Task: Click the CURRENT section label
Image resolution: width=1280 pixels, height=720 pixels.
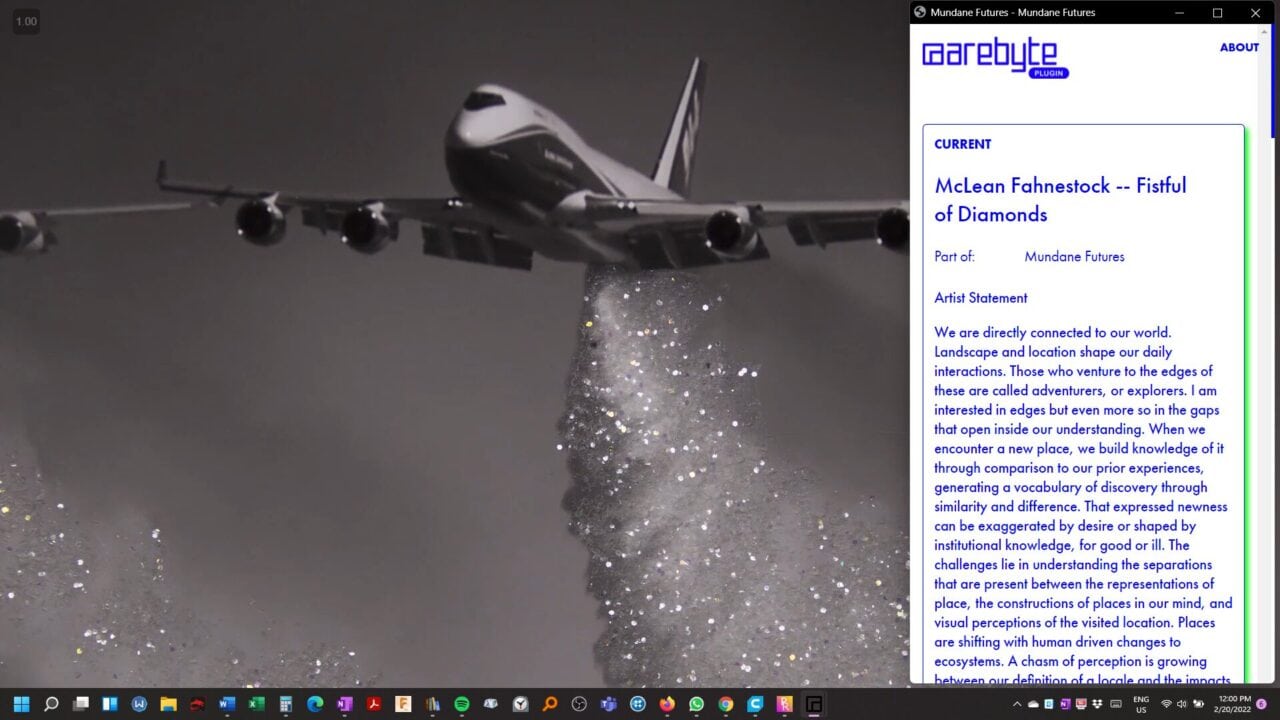Action: [x=962, y=144]
